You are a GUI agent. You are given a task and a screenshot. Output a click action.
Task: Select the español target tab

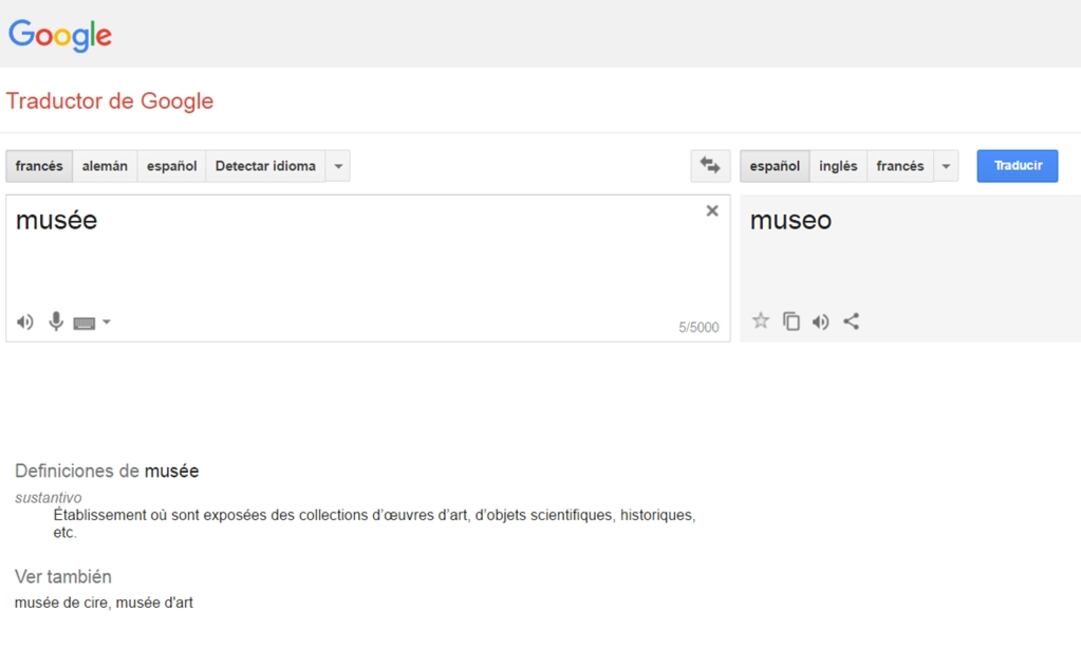click(x=774, y=166)
